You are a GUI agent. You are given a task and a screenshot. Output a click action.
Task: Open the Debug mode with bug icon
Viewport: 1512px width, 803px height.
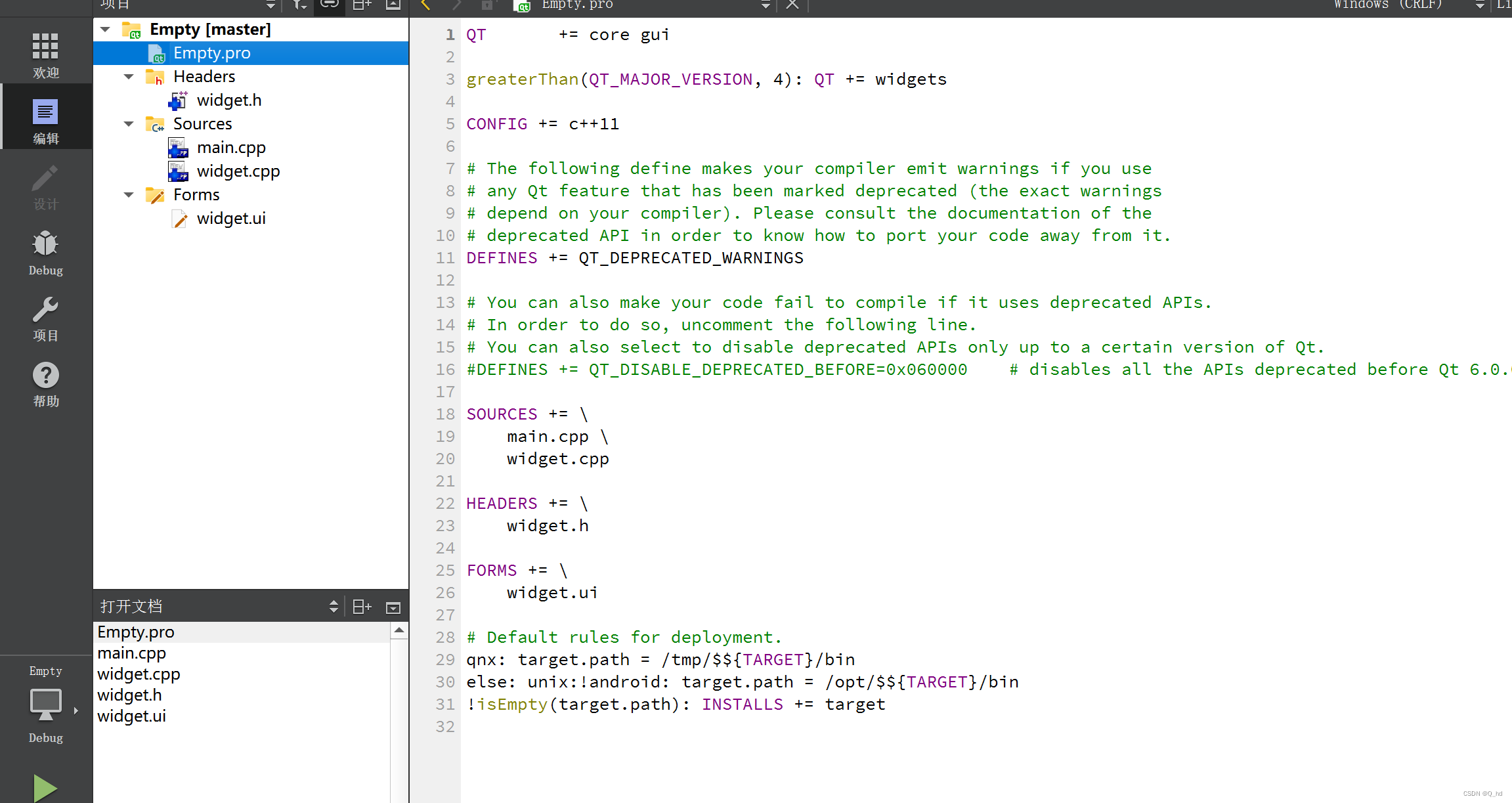(45, 252)
